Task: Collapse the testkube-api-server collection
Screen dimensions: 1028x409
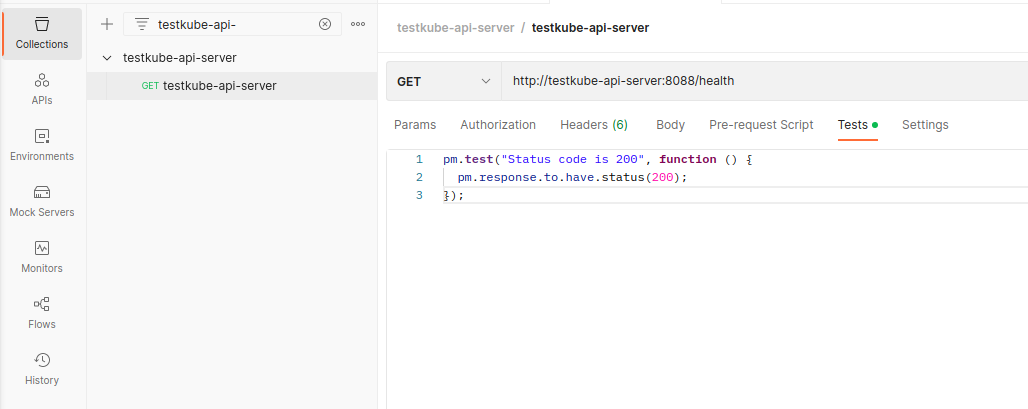Action: [x=107, y=58]
